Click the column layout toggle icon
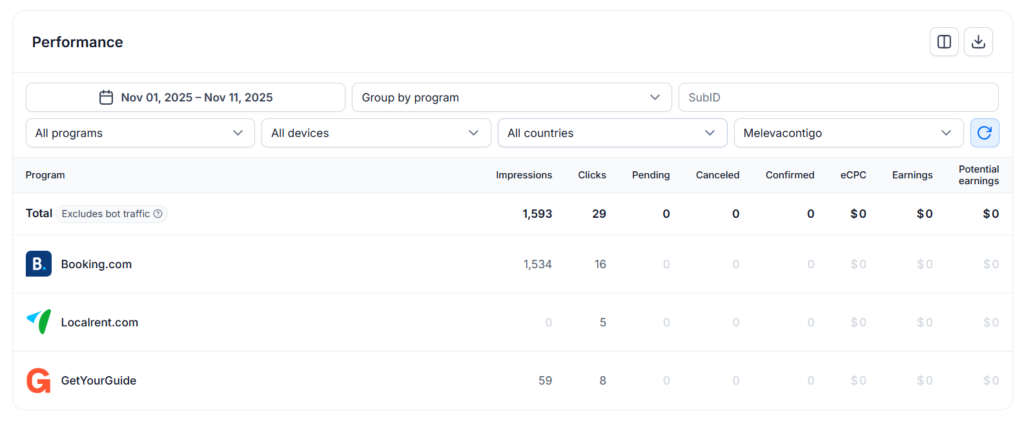 pos(943,42)
